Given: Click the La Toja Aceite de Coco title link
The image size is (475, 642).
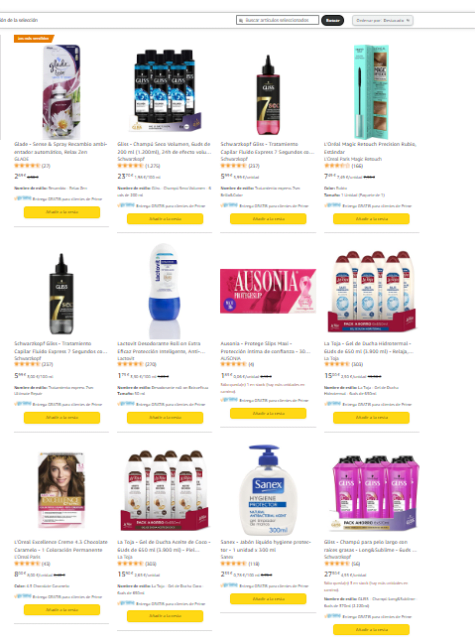Looking at the screenshot, I should click(163, 546).
